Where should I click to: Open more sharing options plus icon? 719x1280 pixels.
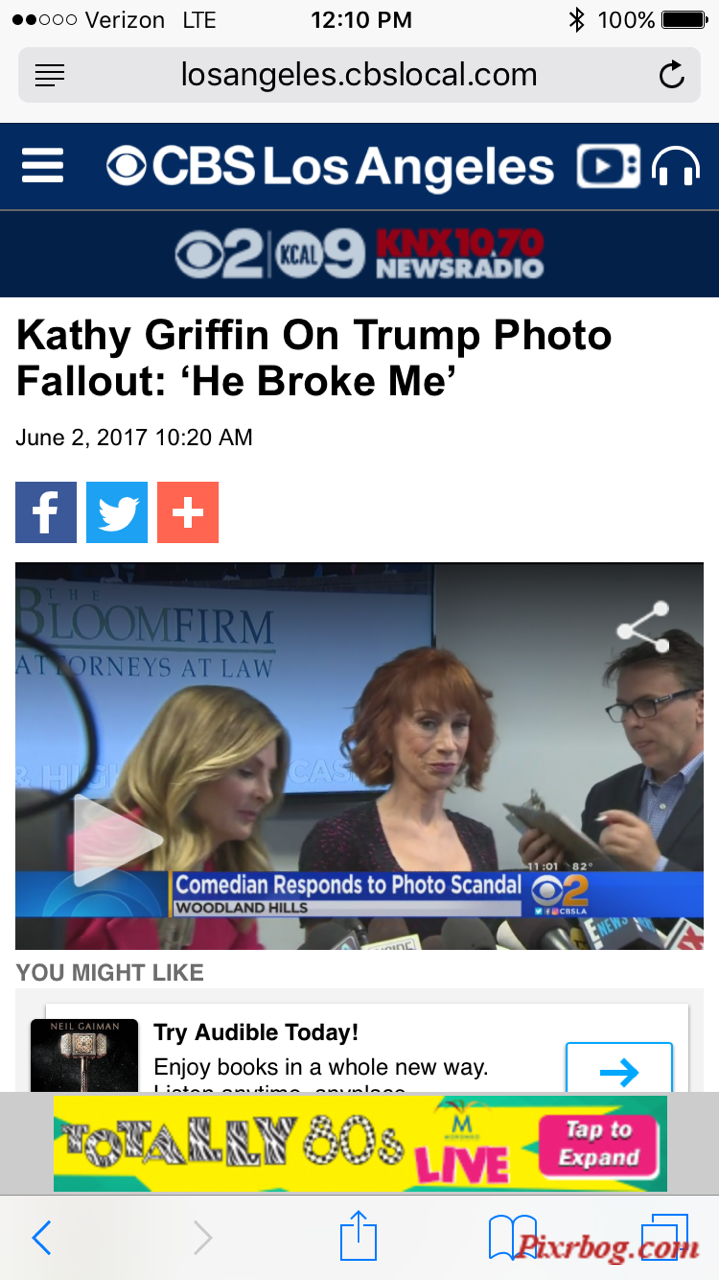(188, 513)
